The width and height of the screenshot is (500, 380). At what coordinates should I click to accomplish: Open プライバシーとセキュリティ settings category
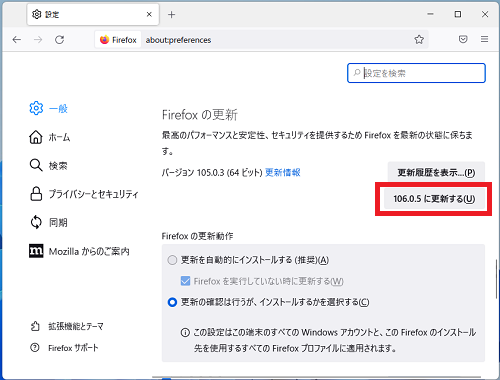tap(84, 194)
